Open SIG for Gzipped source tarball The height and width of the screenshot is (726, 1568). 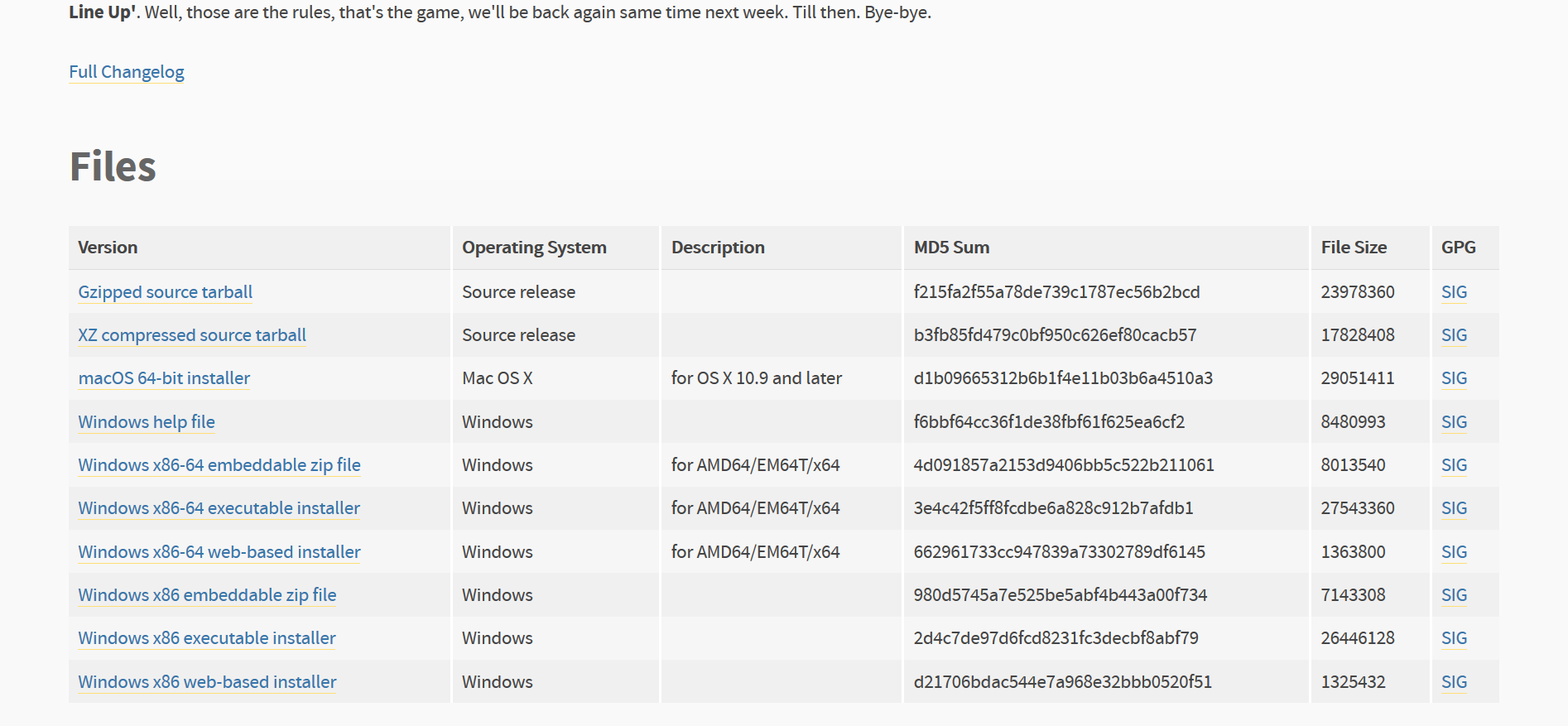[1454, 292]
